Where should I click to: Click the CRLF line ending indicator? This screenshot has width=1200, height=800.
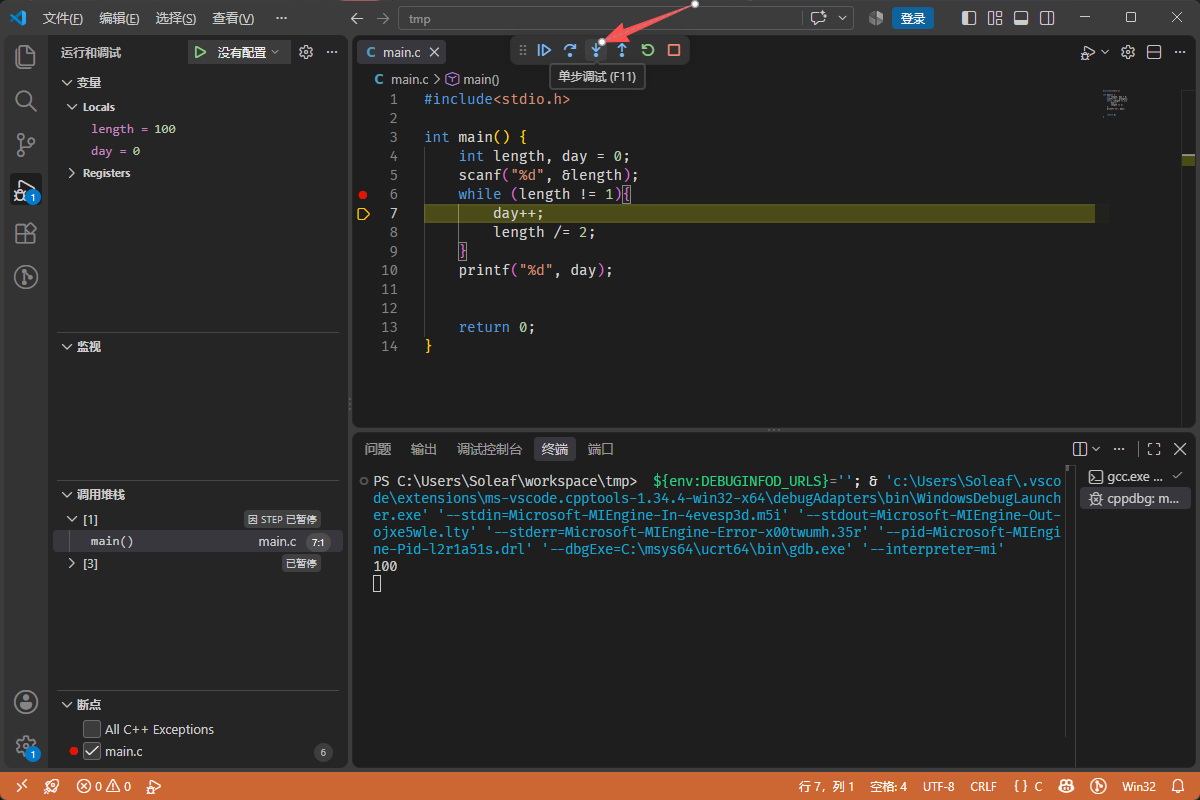pos(983,787)
